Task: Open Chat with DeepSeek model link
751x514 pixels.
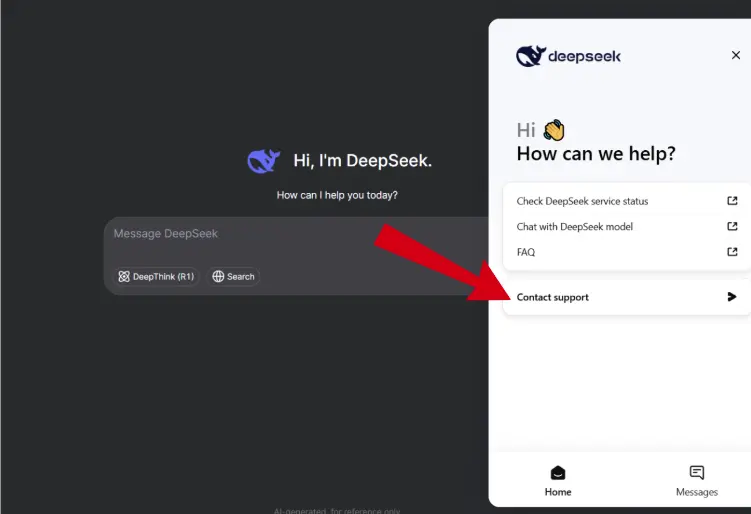Action: pyautogui.click(x=627, y=227)
